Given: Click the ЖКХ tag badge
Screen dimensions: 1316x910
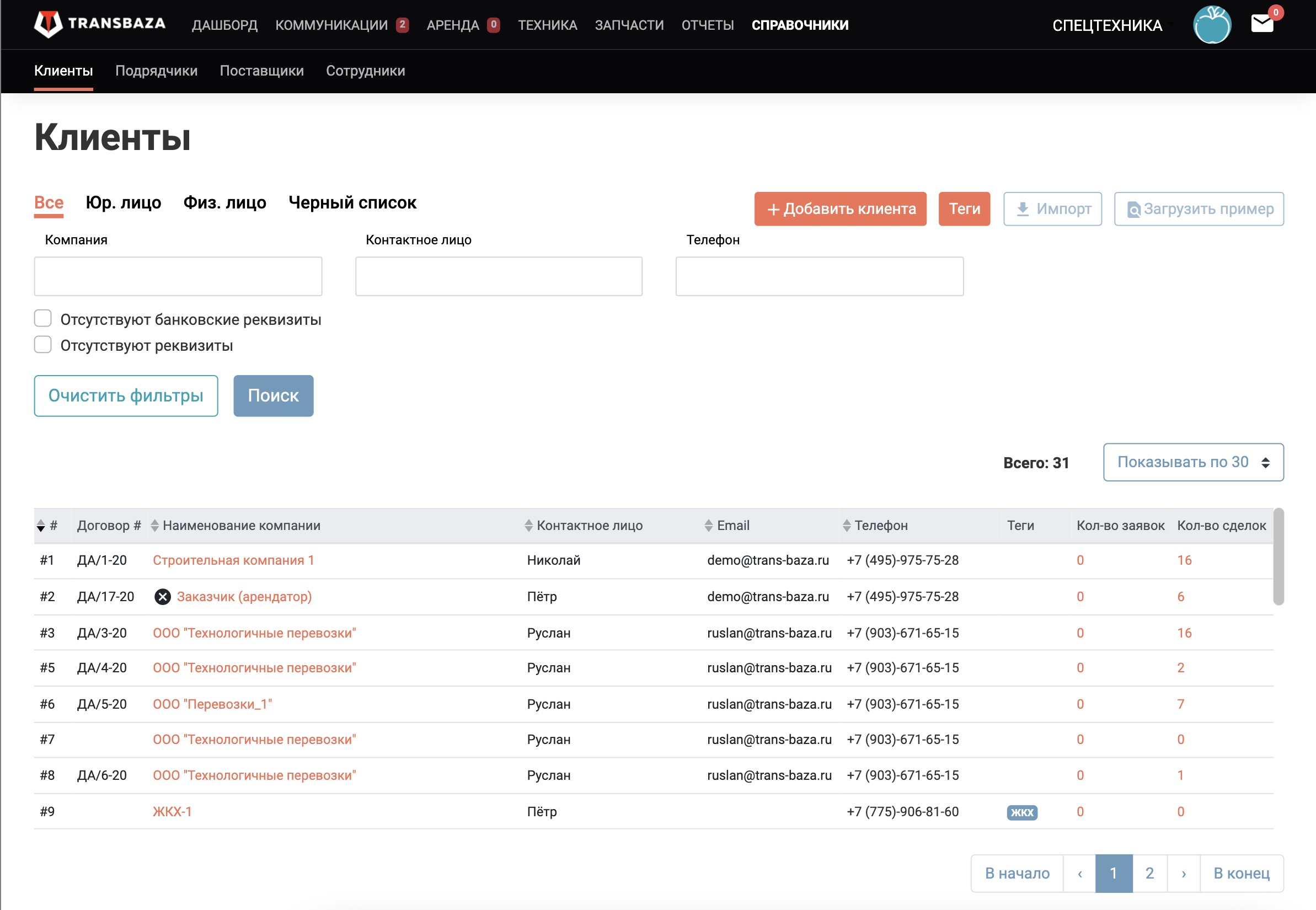Looking at the screenshot, I should 1021,812.
